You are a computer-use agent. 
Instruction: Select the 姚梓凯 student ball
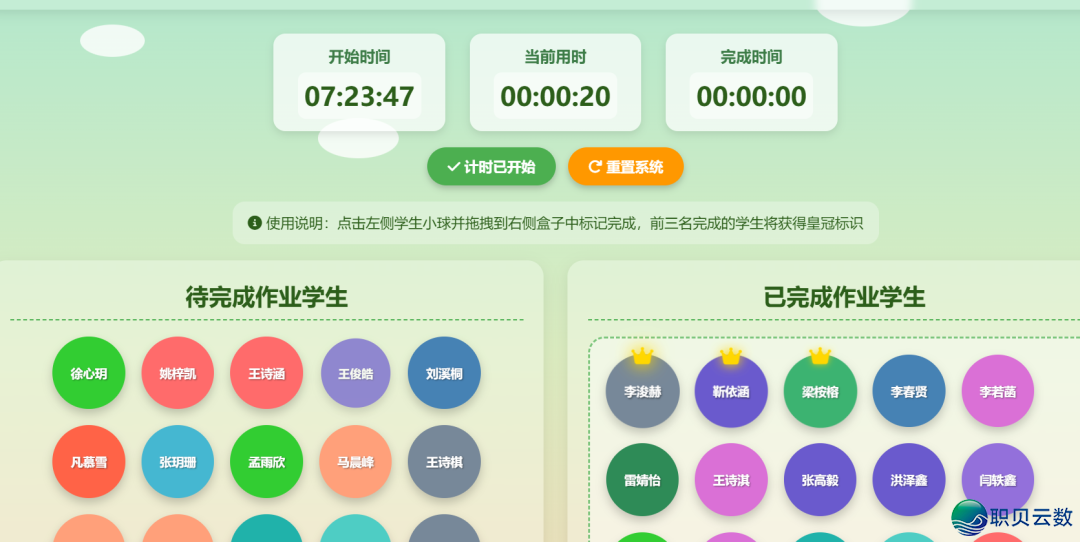coord(178,373)
